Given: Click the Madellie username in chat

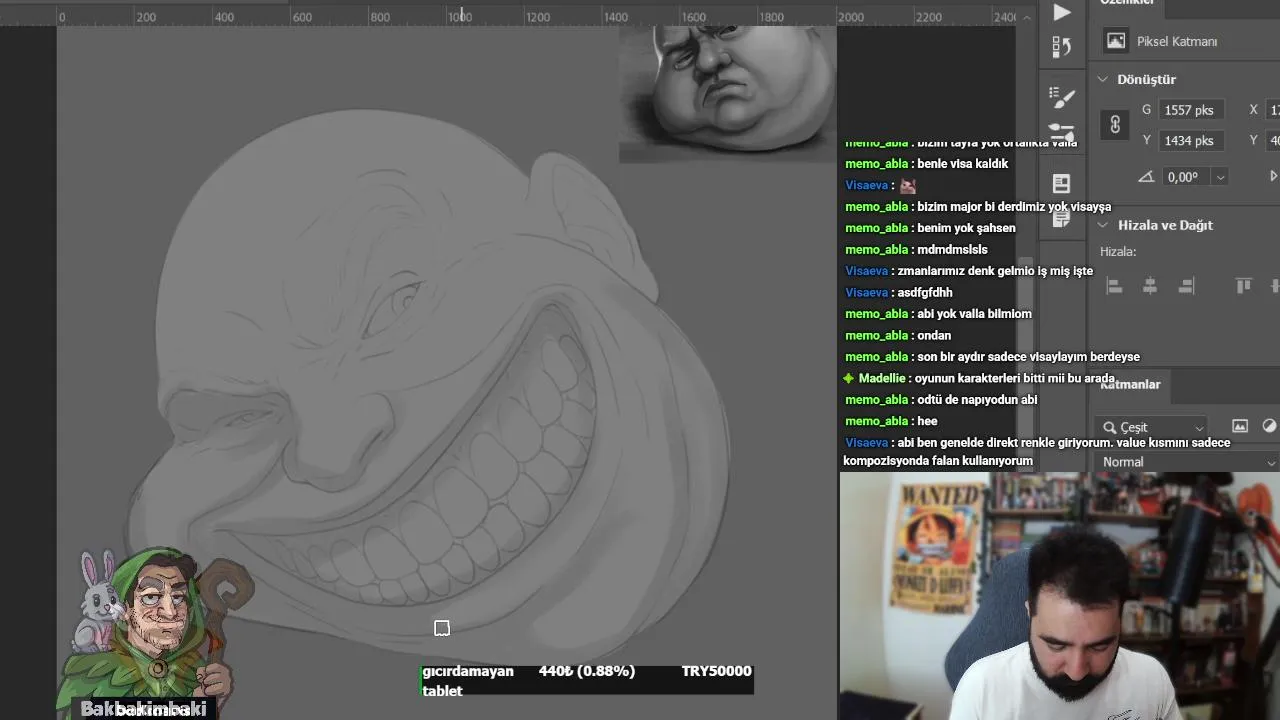Looking at the screenshot, I should coord(882,379).
